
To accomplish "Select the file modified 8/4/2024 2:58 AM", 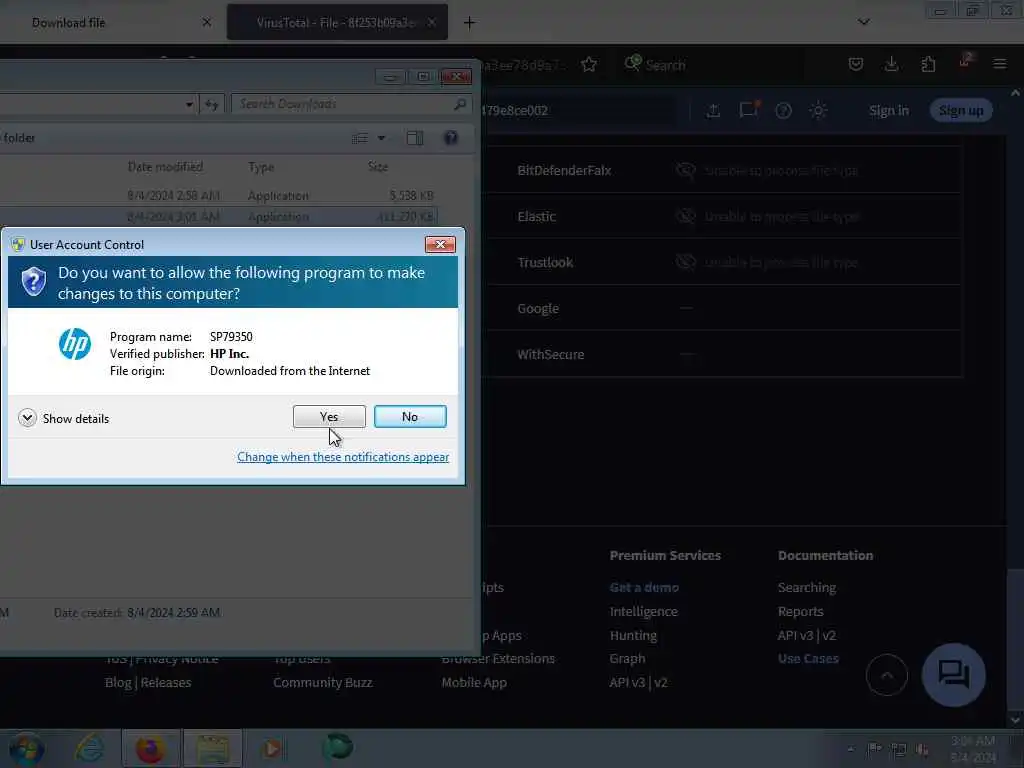I will [x=219, y=195].
